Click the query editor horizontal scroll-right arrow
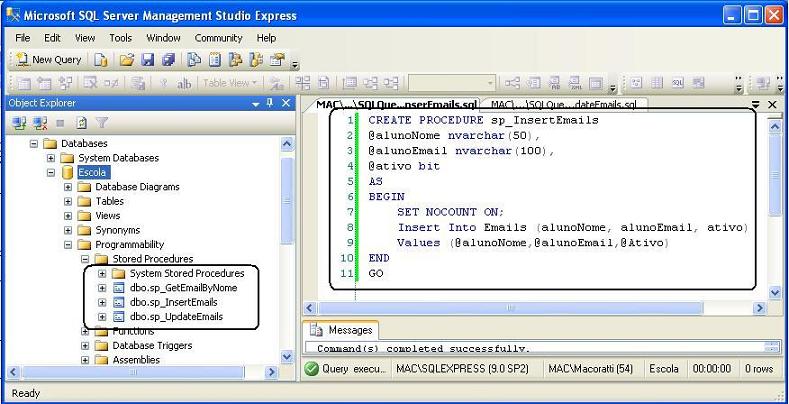The image size is (789, 404). (760, 308)
